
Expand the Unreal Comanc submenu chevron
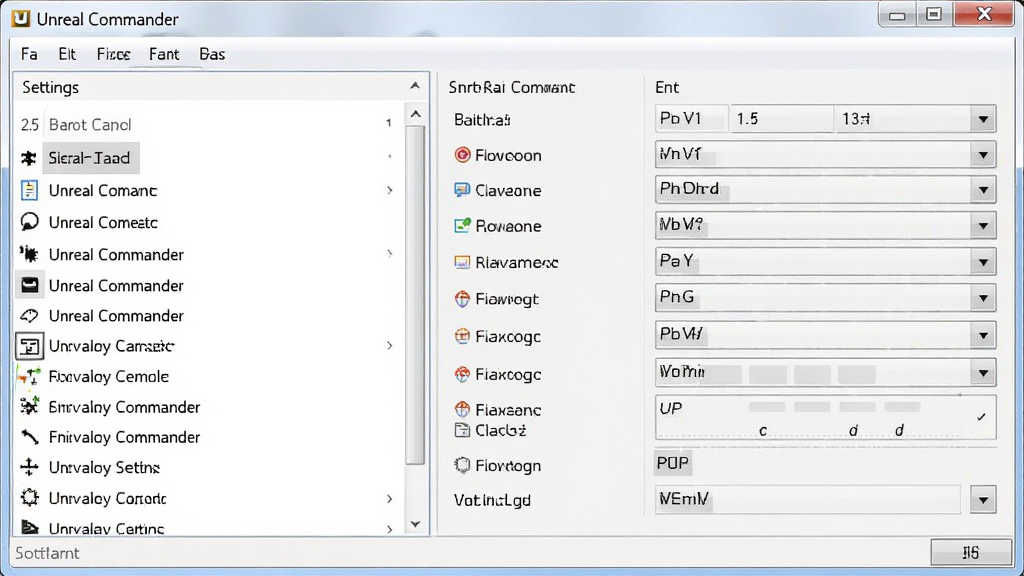389,190
